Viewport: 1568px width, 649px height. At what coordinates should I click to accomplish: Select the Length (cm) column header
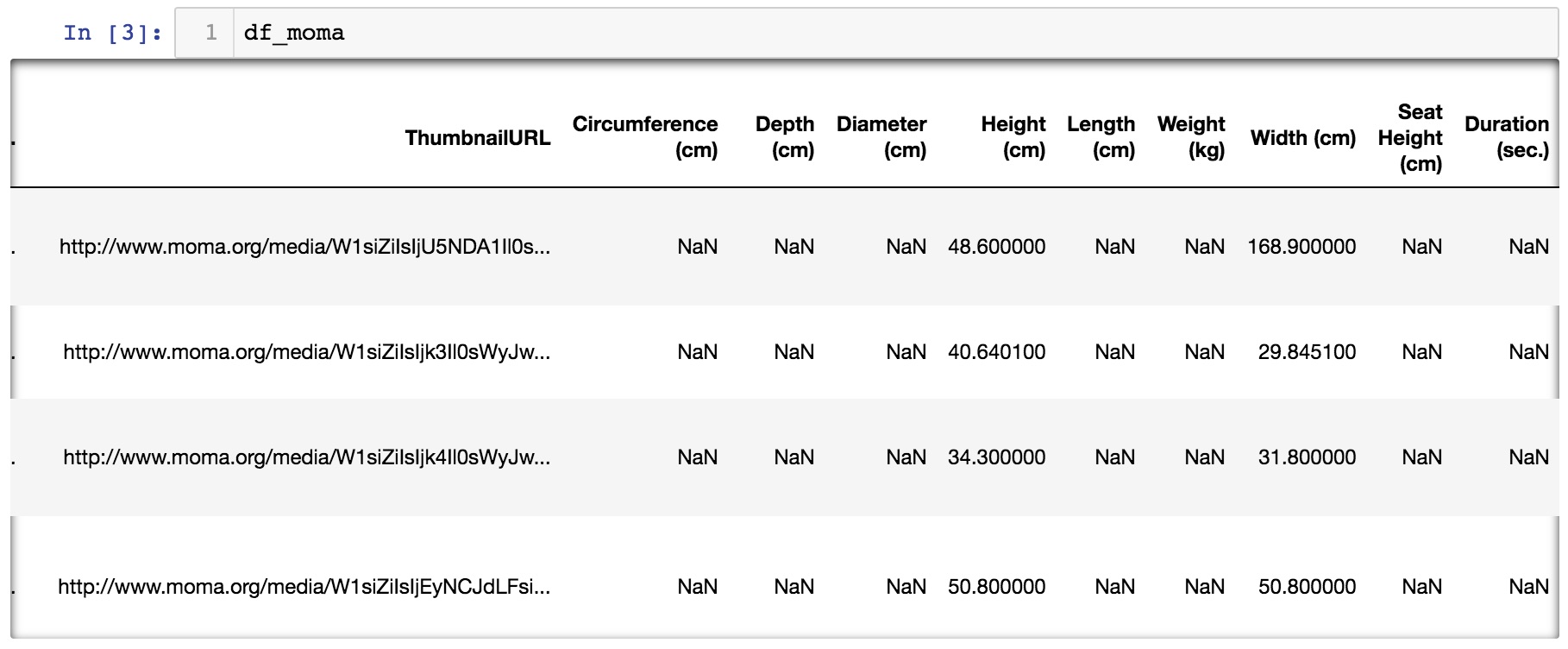[x=1101, y=137]
